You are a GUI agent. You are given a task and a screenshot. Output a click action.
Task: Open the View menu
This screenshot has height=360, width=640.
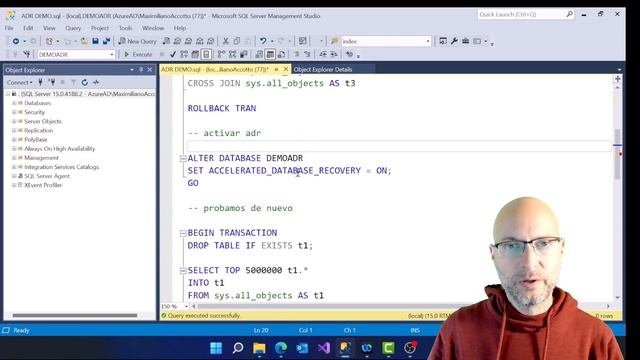click(x=49, y=28)
